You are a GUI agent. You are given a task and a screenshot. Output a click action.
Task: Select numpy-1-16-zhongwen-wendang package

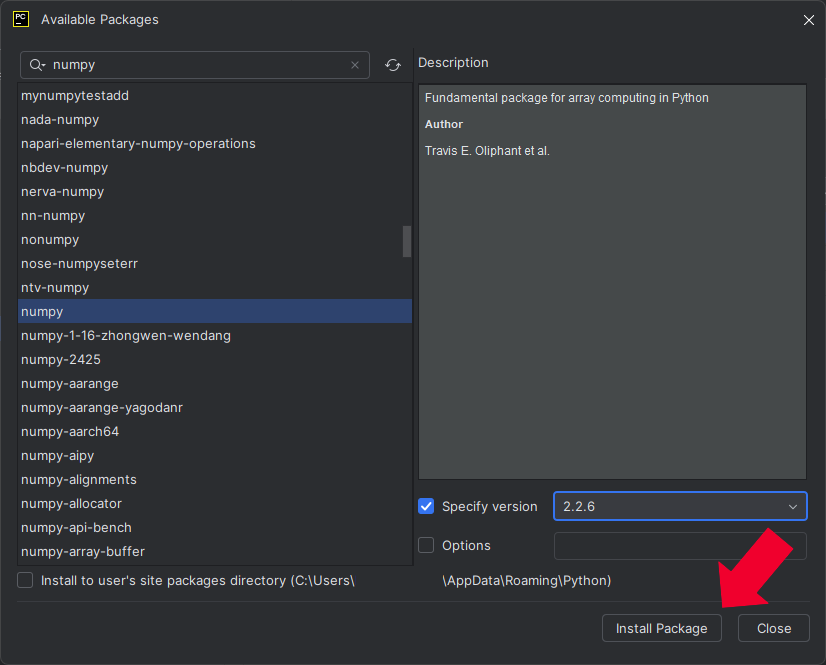pos(126,336)
